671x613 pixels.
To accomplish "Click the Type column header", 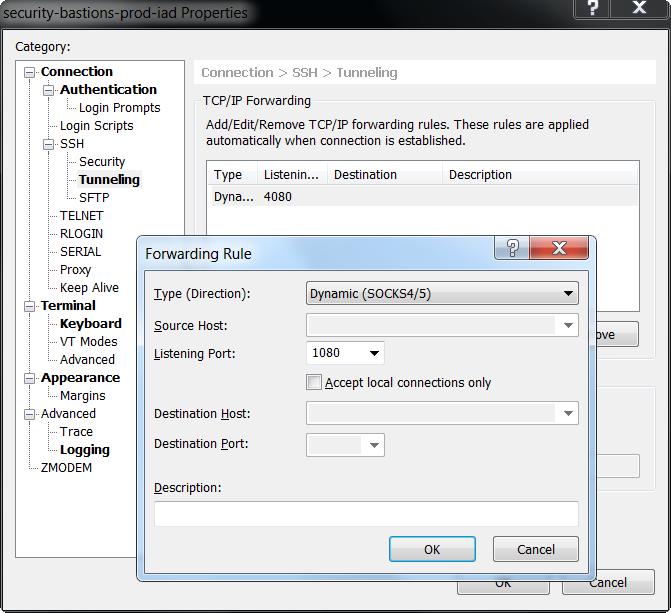I will [x=232, y=175].
